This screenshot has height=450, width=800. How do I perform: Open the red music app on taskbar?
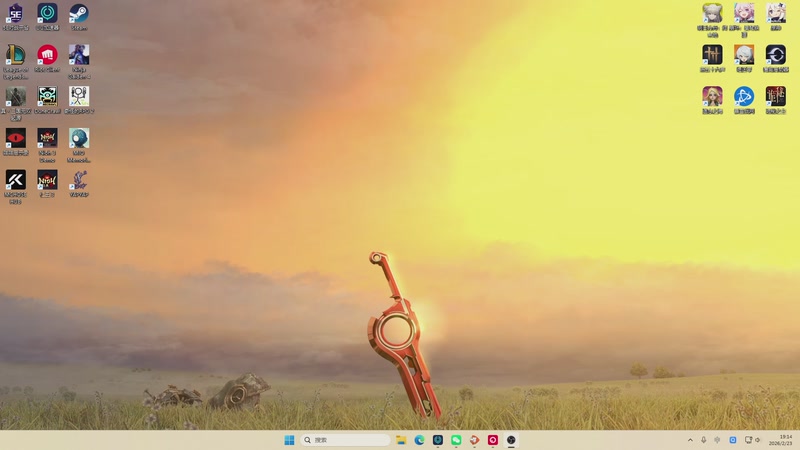point(493,440)
